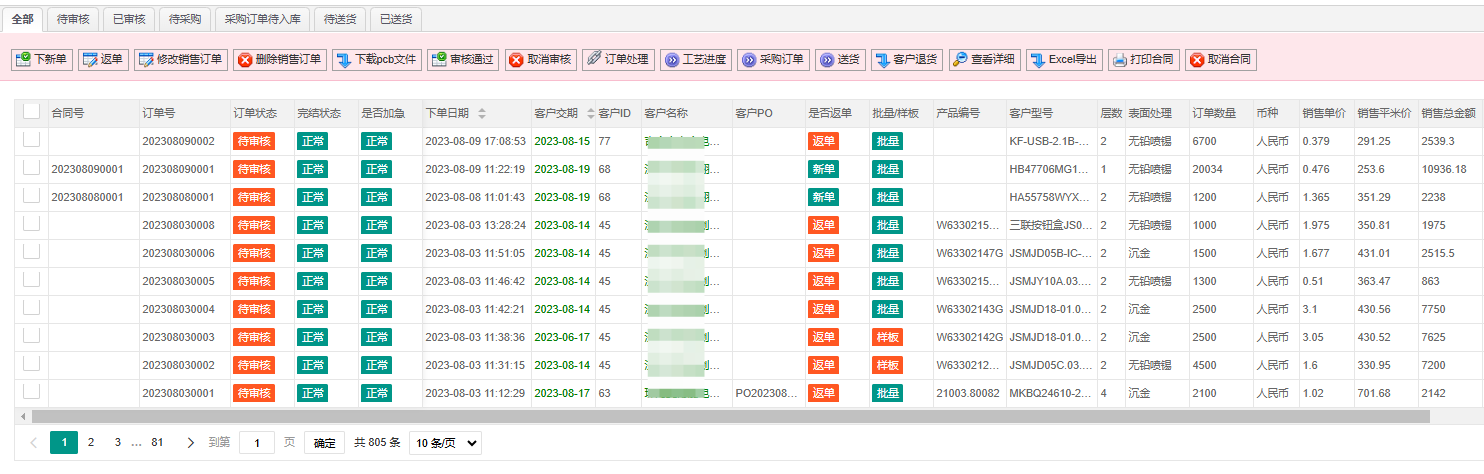Viewport: 1484px width, 474px height.
Task: Check the row for order 202308090002
Action: pyautogui.click(x=31, y=141)
